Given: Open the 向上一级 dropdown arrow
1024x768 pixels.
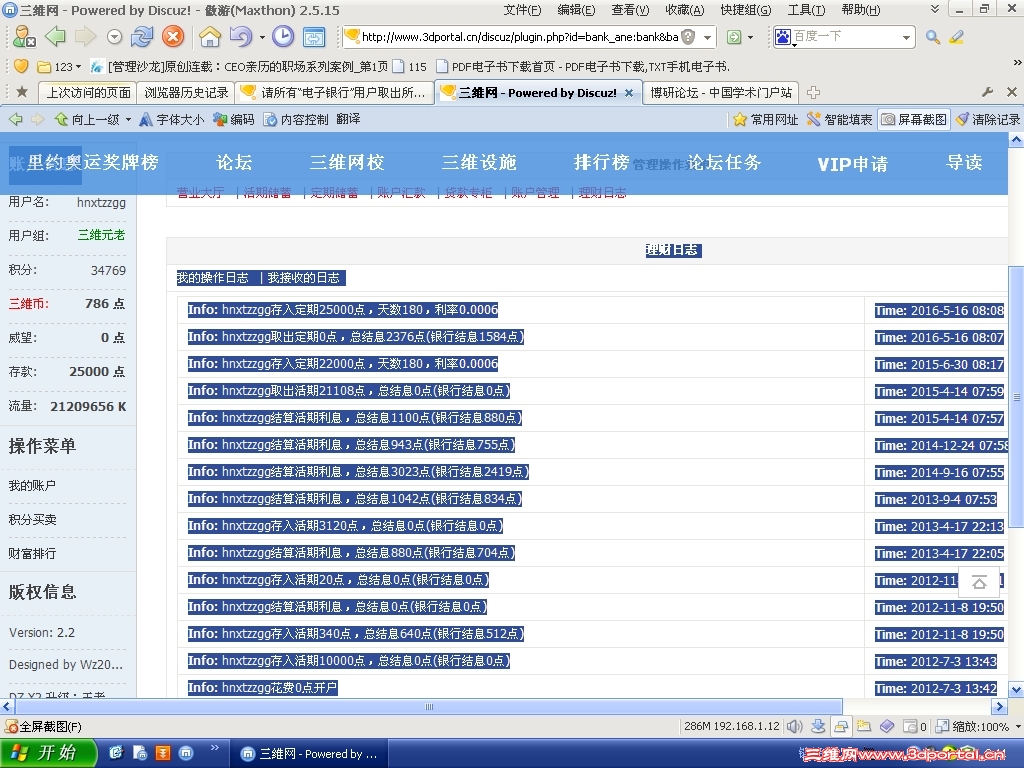Looking at the screenshot, I should [128, 120].
